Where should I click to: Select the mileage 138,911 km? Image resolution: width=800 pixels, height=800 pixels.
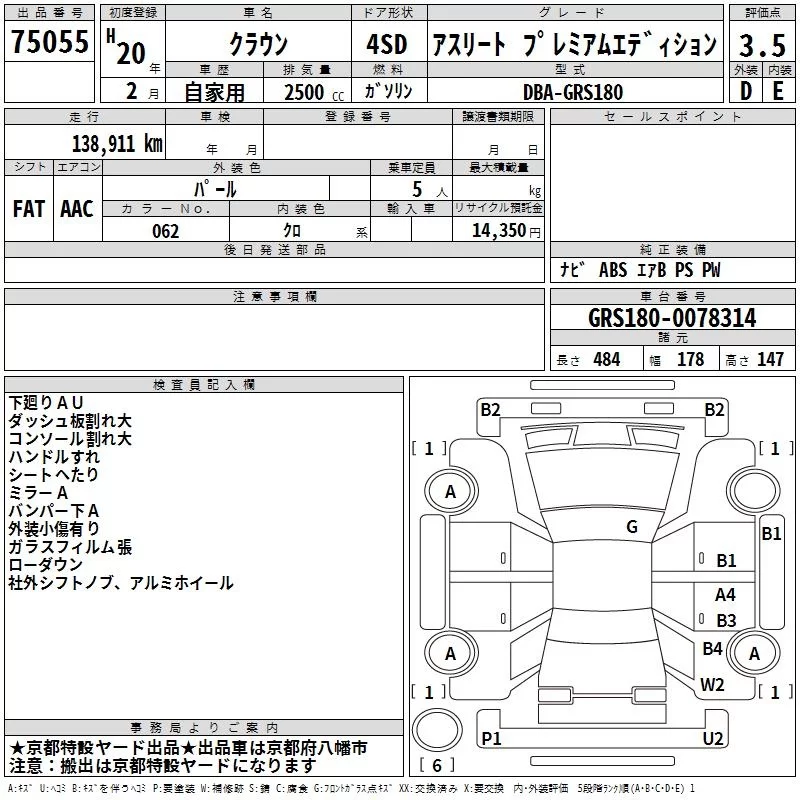(117, 144)
